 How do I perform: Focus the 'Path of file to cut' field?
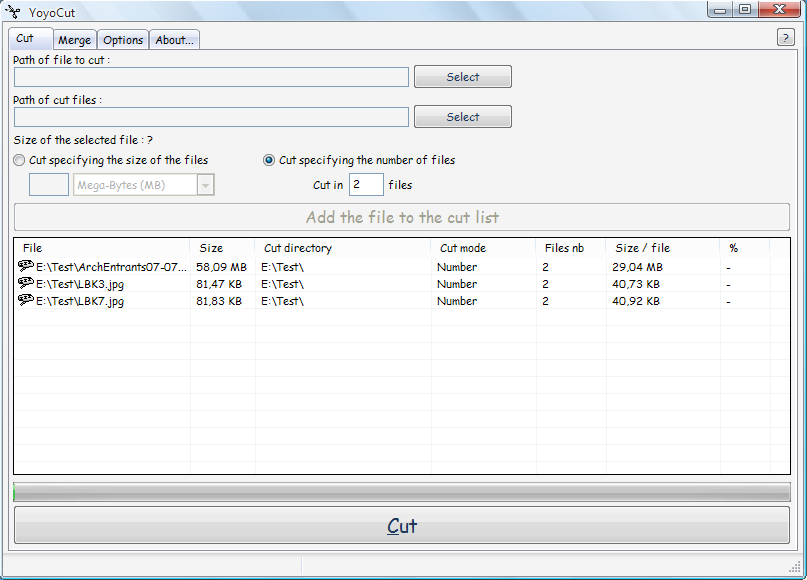(x=211, y=77)
